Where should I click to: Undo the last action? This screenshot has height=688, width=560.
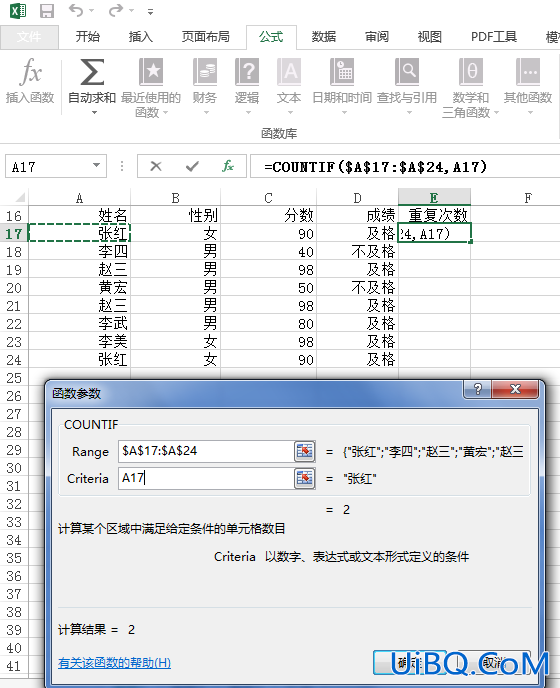[75, 10]
